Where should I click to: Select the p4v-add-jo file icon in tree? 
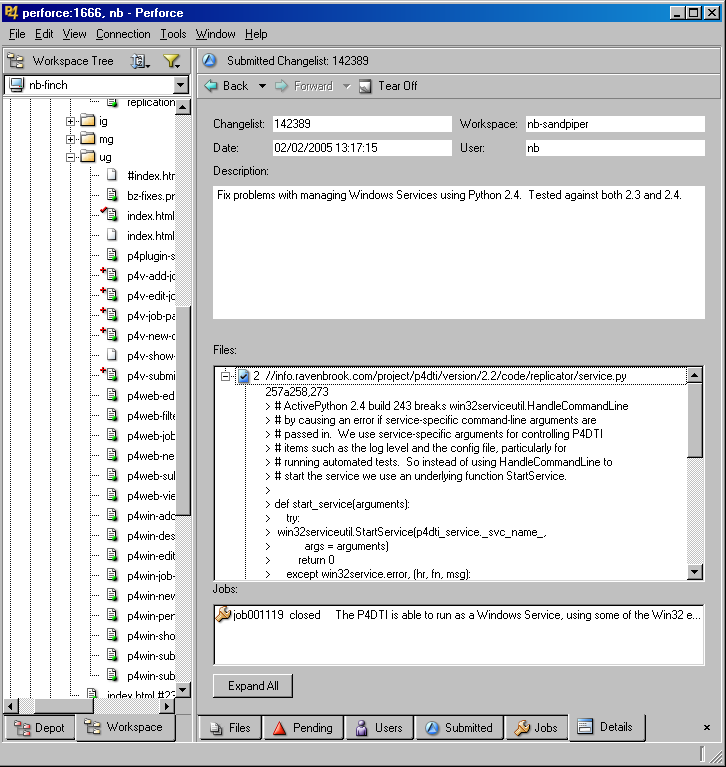click(x=111, y=276)
